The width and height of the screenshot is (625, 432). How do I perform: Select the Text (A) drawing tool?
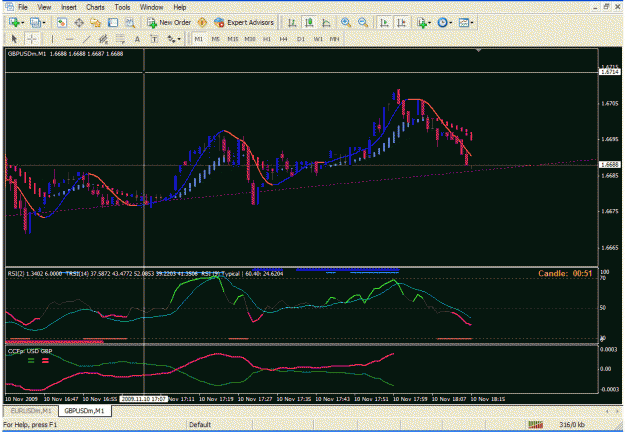click(137, 39)
